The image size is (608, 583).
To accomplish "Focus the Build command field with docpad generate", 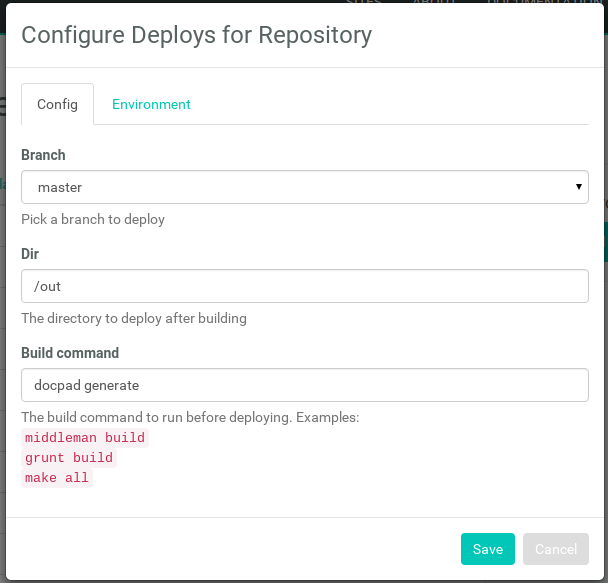I will pyautogui.click(x=305, y=385).
